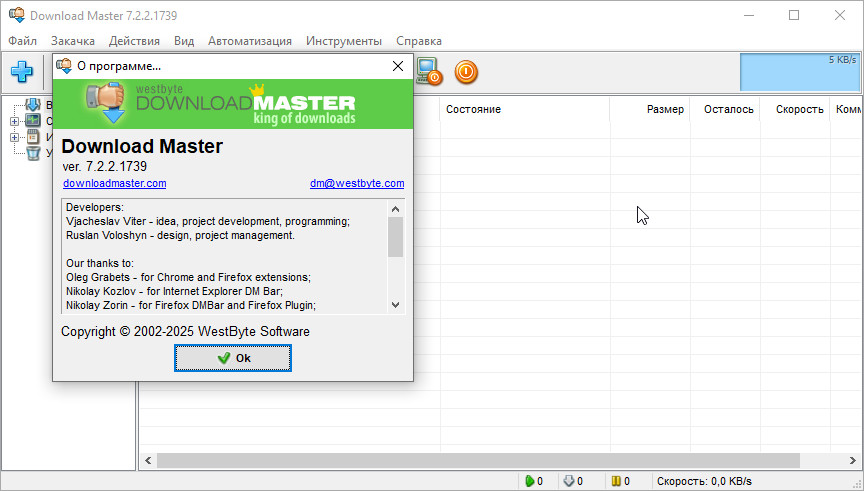Click the green active downloads status icon
864x491 pixels.
click(530, 481)
